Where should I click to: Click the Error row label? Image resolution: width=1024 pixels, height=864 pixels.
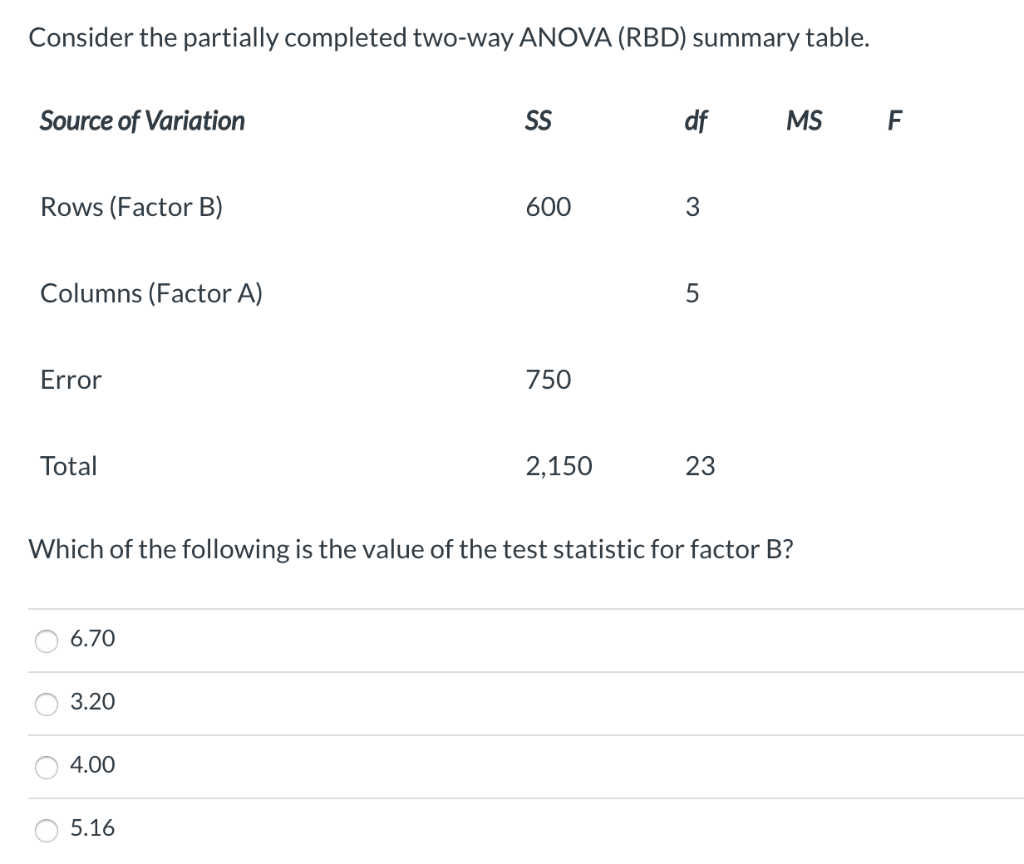(x=71, y=380)
